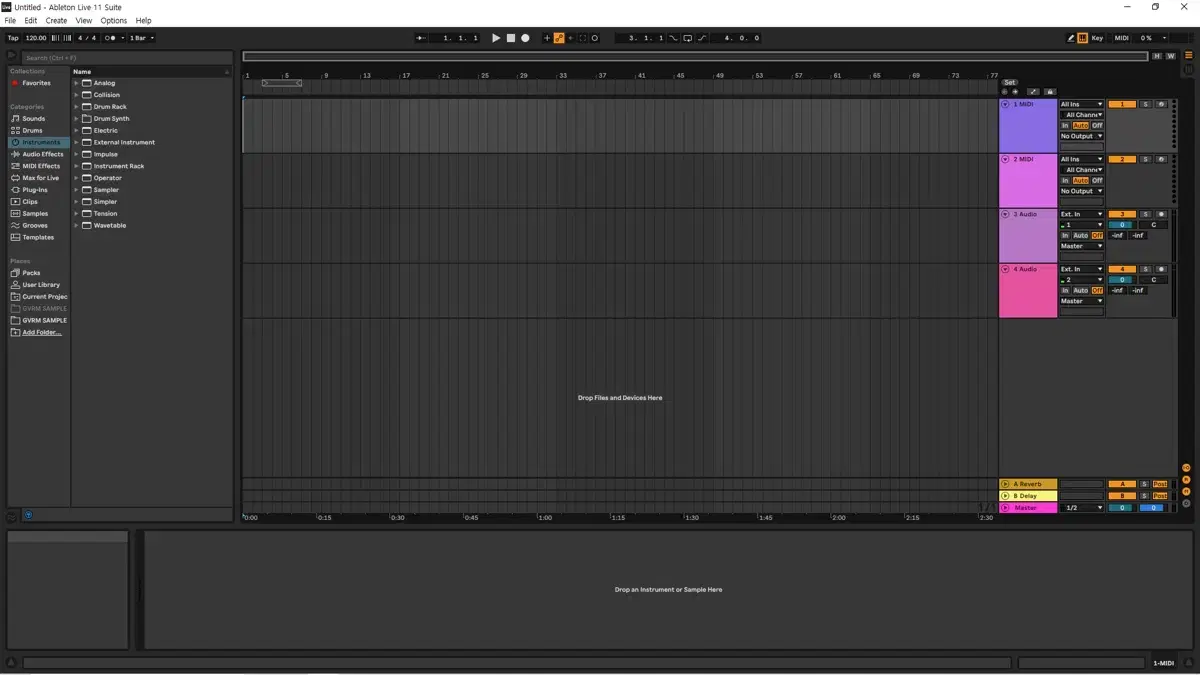Screen dimensions: 1200x675
Task: Open the Edit menu
Action: click(31, 20)
